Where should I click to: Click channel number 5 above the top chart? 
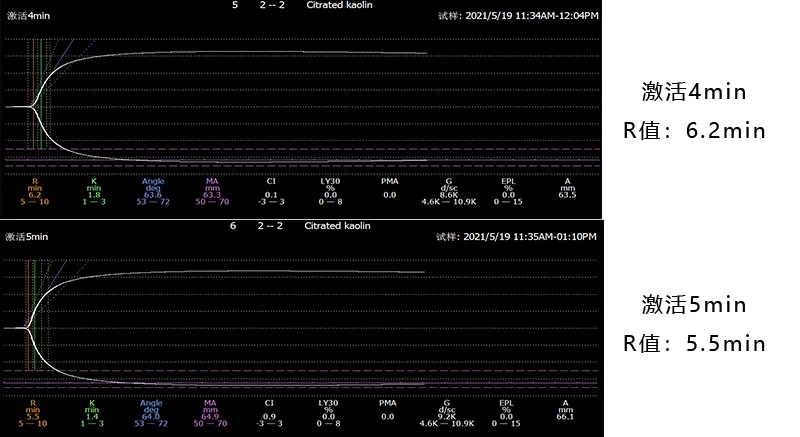click(235, 5)
